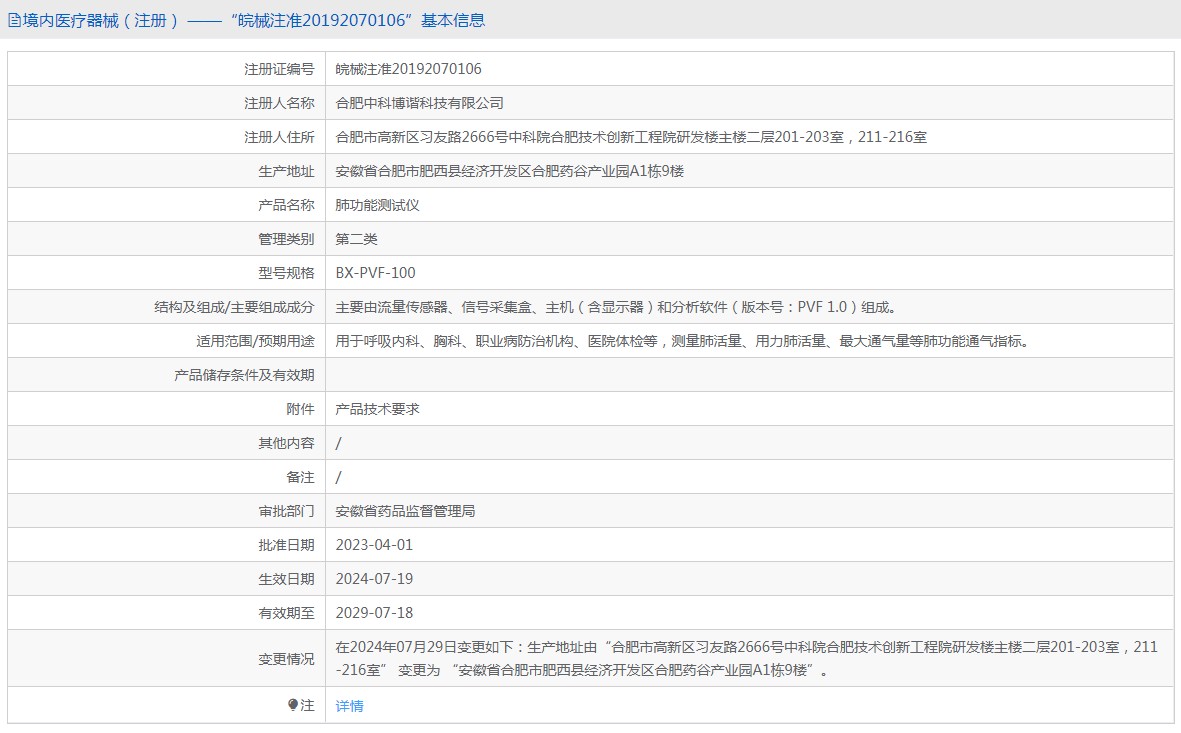Click the label 附件

(300, 409)
